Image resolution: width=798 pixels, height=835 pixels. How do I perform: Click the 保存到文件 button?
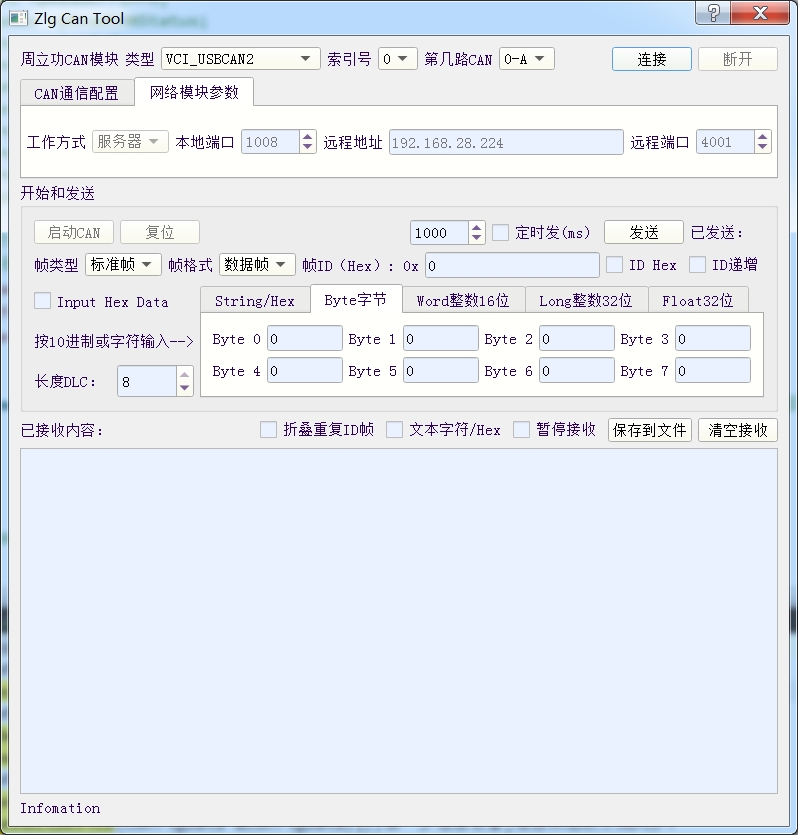point(649,430)
